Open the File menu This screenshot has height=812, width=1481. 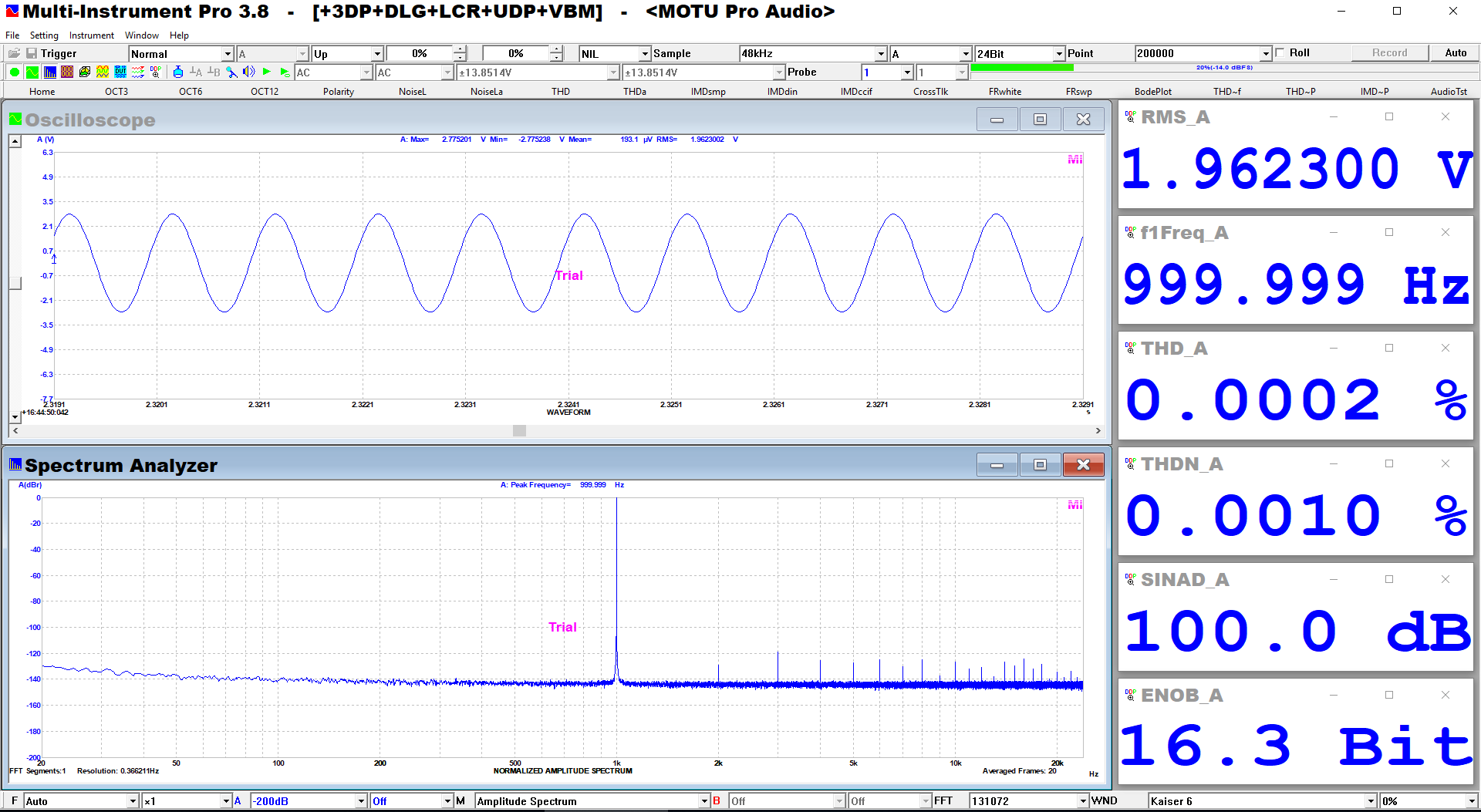(12, 35)
